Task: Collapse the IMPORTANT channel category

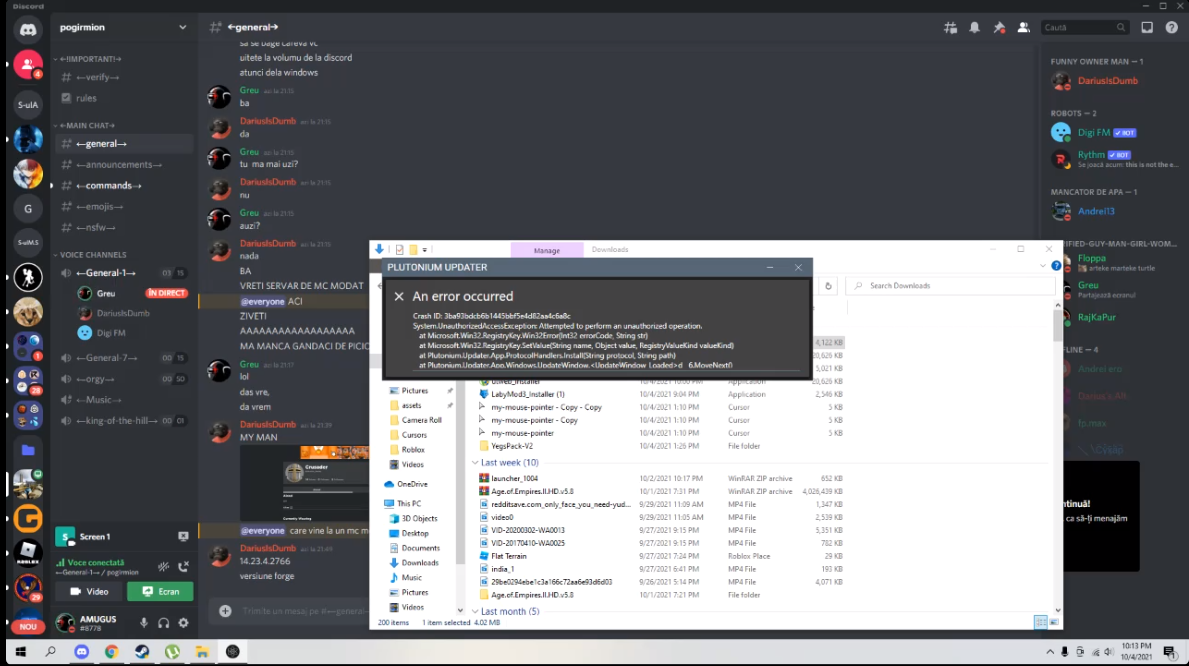Action: coord(89,58)
